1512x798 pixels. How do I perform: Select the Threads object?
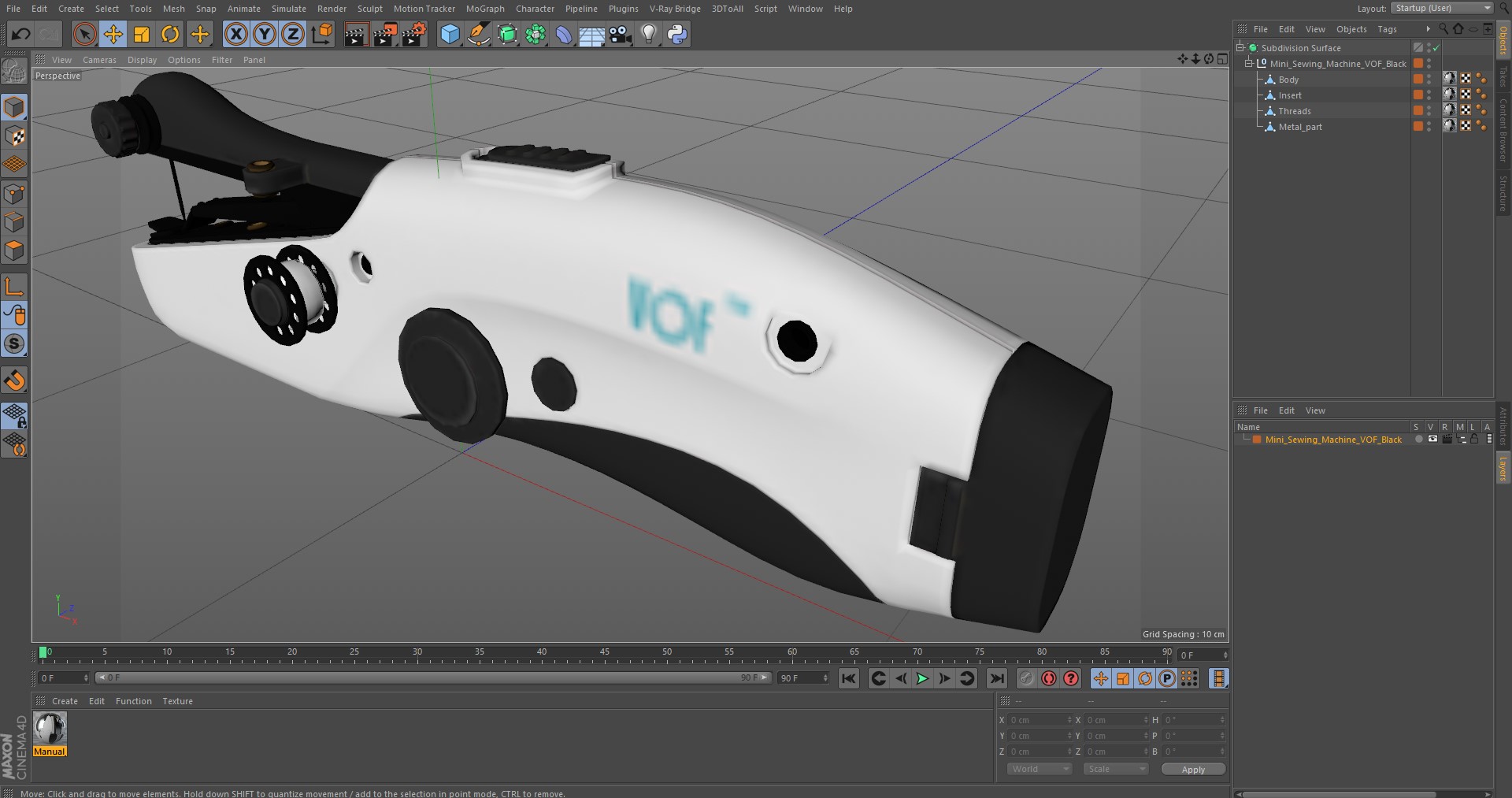(1295, 111)
